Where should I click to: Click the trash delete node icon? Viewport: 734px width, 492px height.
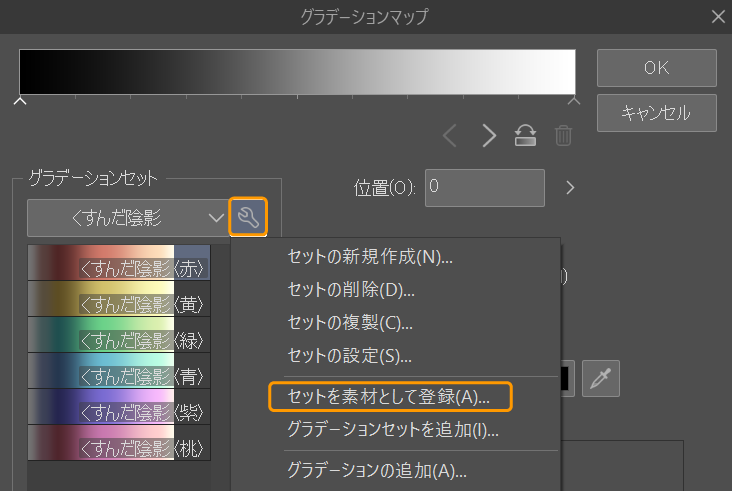[x=563, y=136]
